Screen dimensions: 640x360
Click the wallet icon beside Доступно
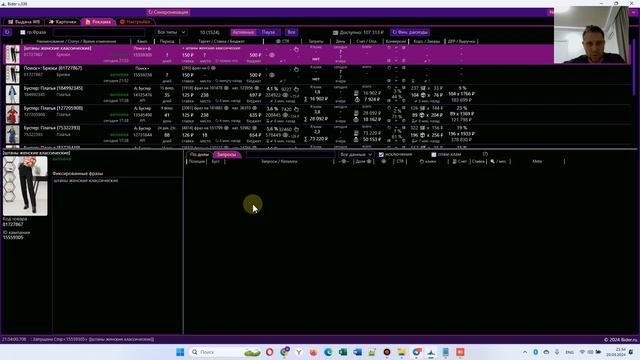pyautogui.click(x=335, y=32)
